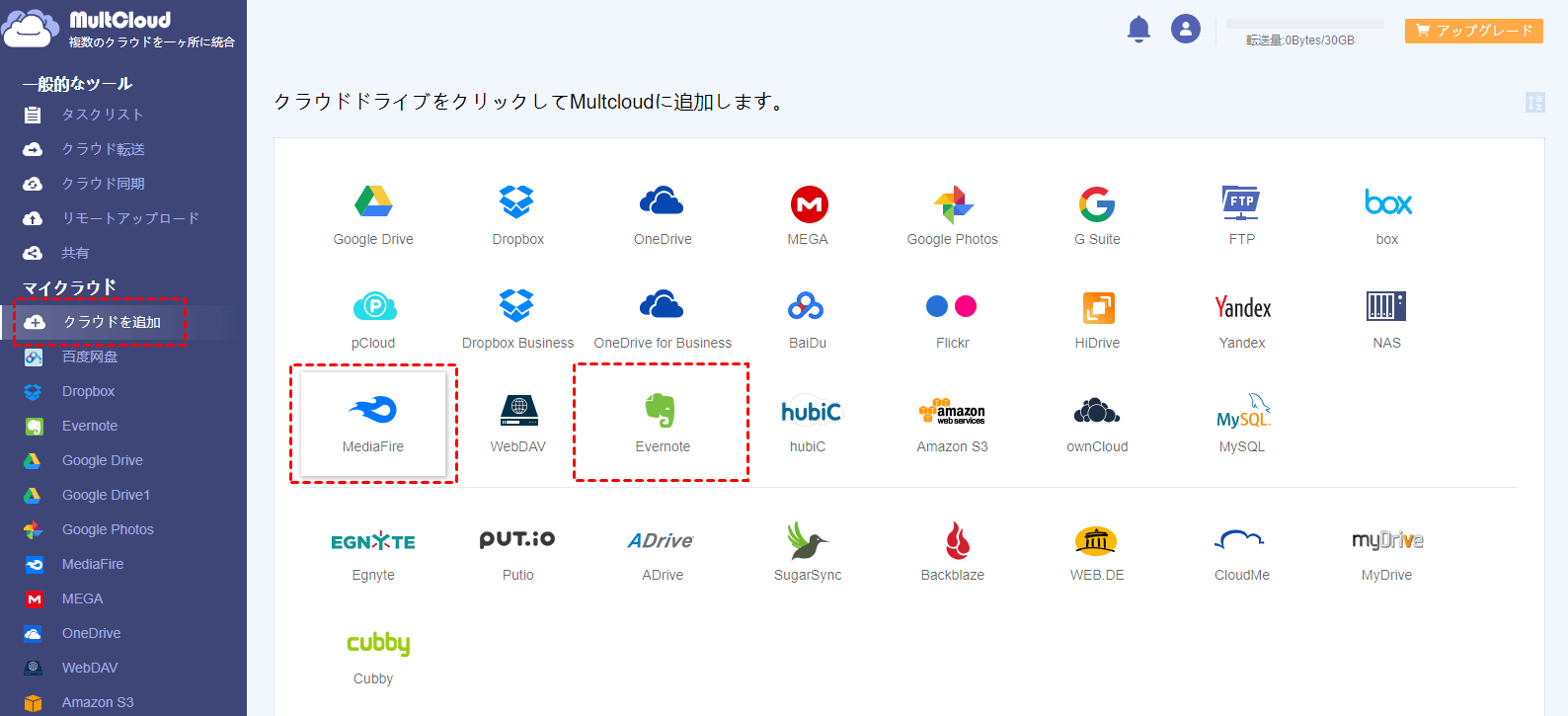1568x716 pixels.
Task: Choose the HiDrive cloud option
Action: pyautogui.click(x=1097, y=319)
